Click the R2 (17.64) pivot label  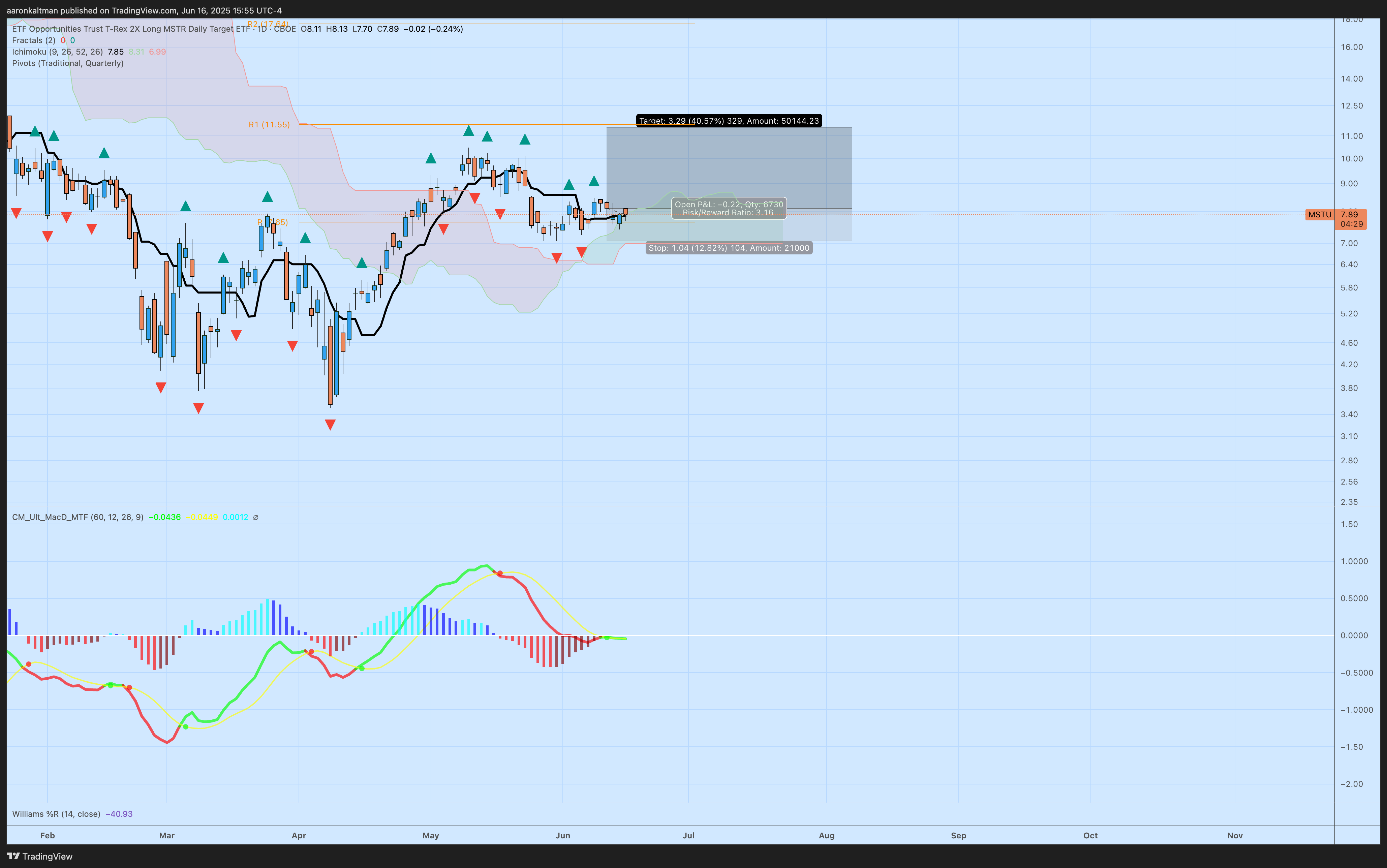pos(268,24)
